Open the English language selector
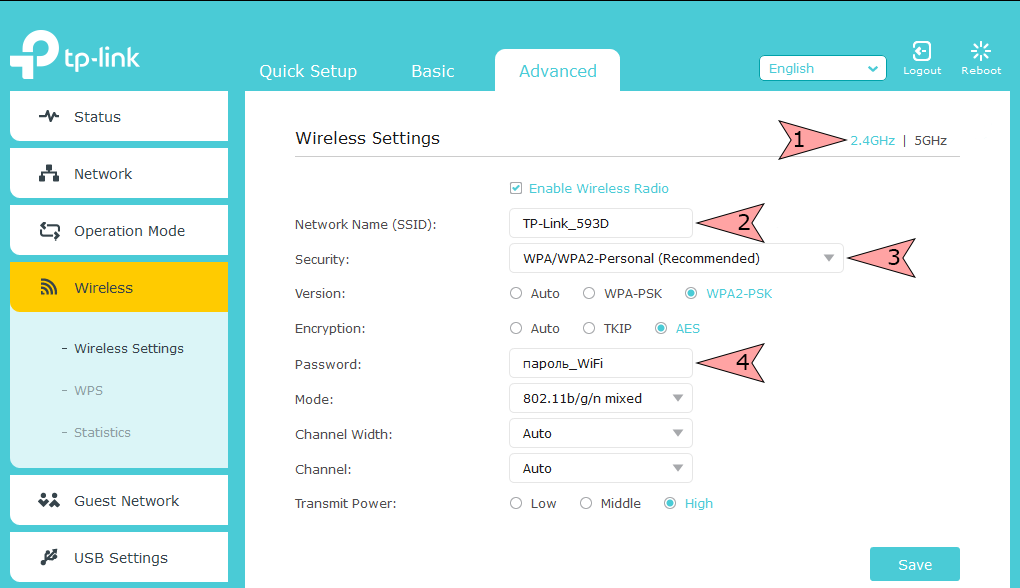The width and height of the screenshot is (1020, 588). 822,68
